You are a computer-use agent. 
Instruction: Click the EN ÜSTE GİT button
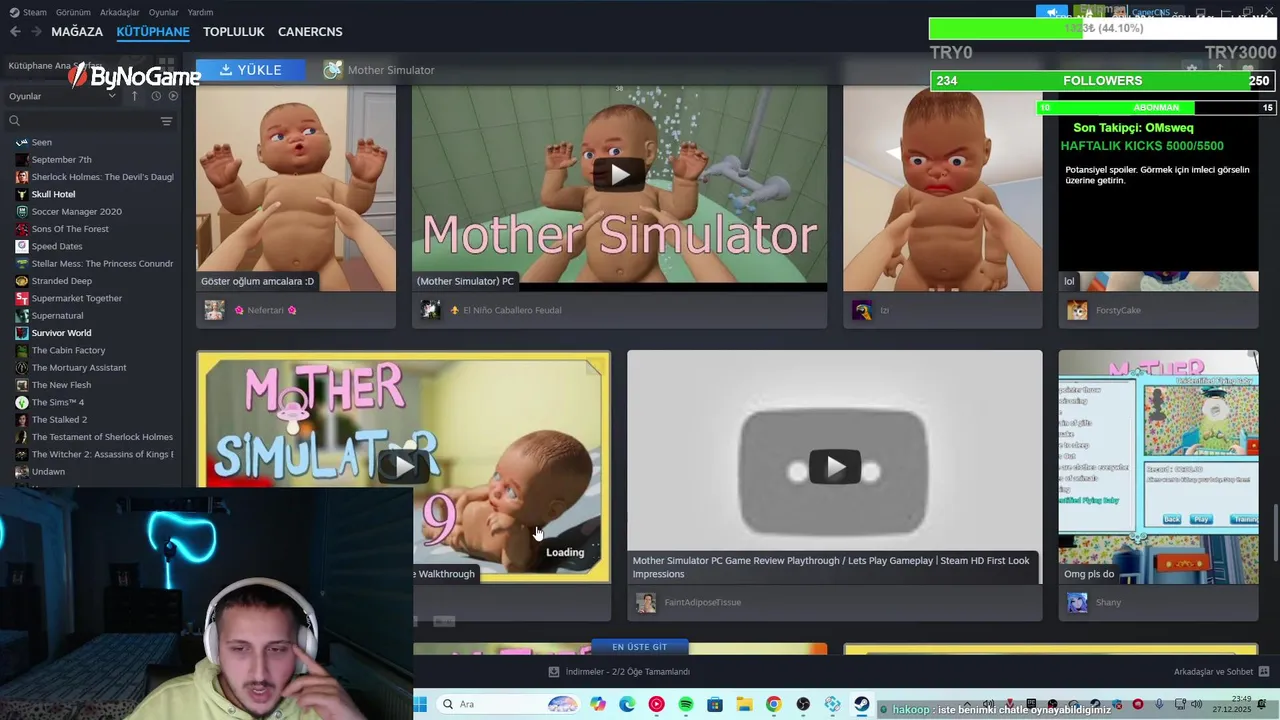coord(640,647)
